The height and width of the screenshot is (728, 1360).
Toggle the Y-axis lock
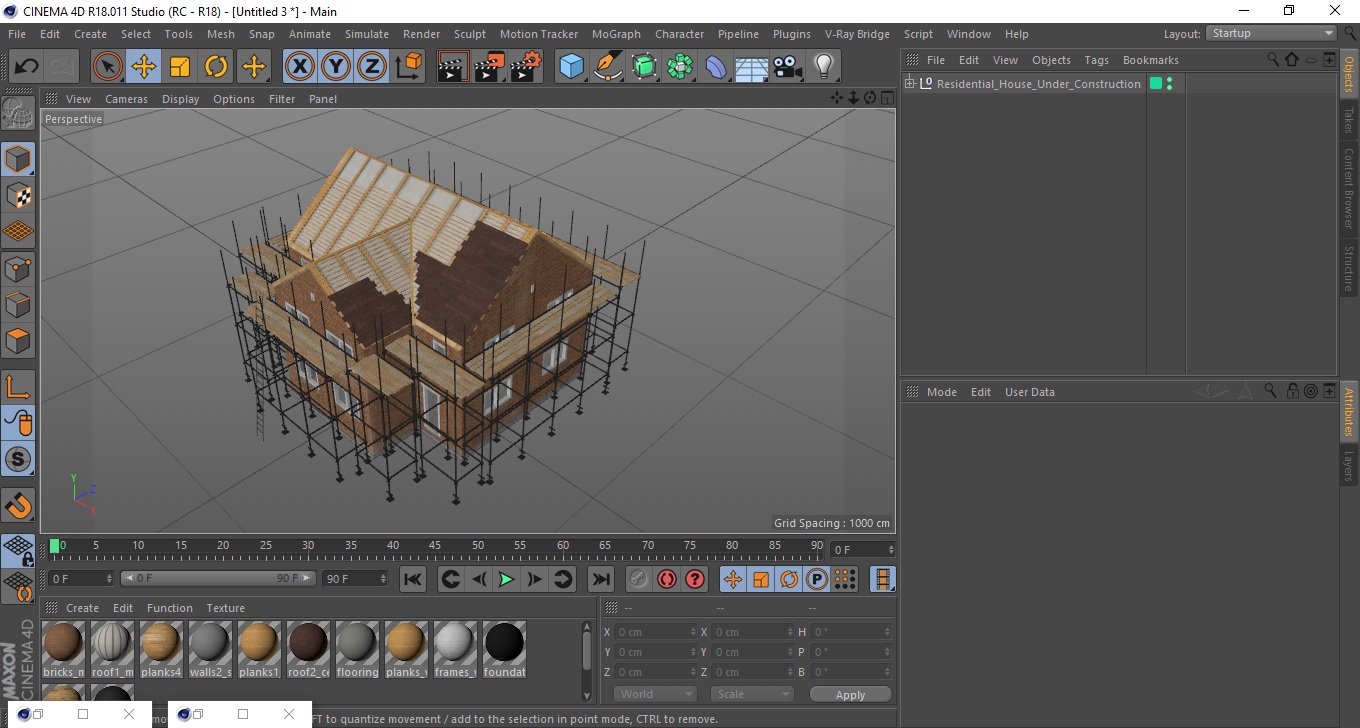click(336, 67)
